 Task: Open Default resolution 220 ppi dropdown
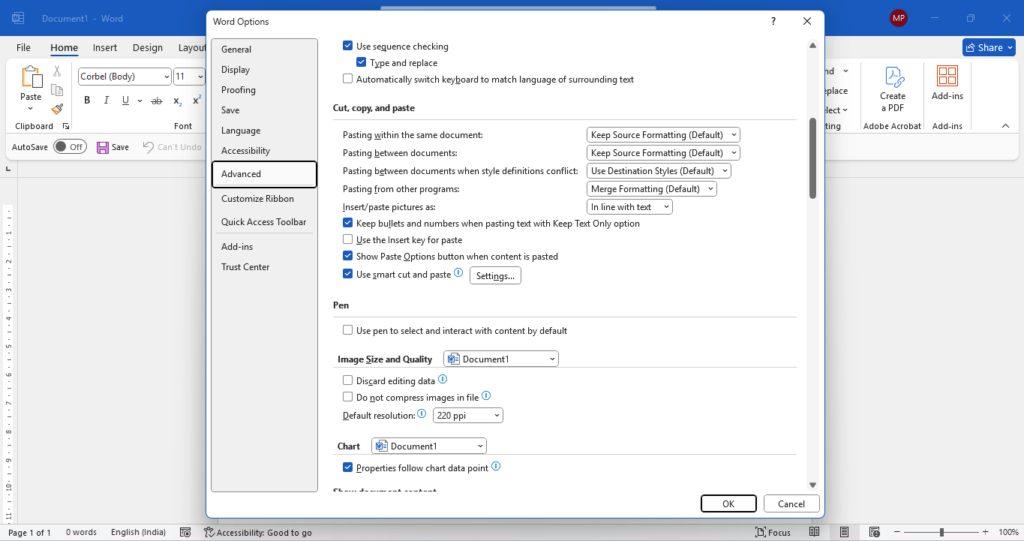click(x=468, y=415)
